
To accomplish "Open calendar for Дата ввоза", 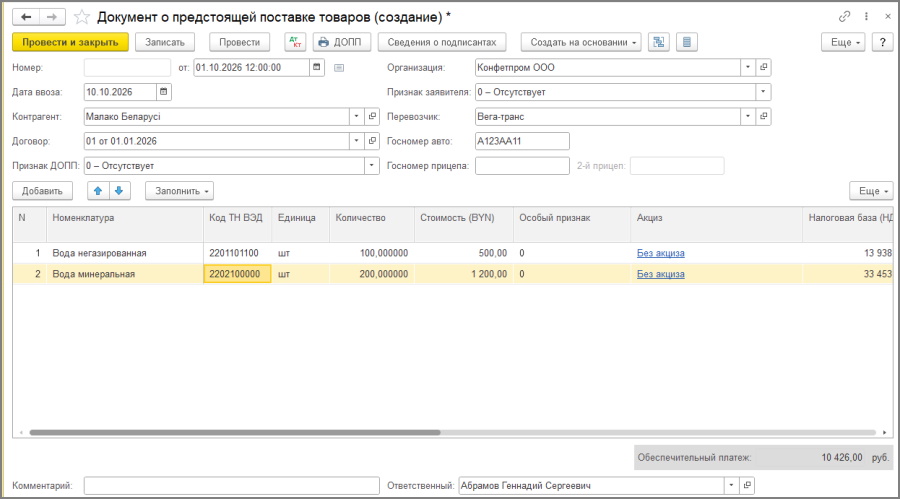I will tap(164, 92).
